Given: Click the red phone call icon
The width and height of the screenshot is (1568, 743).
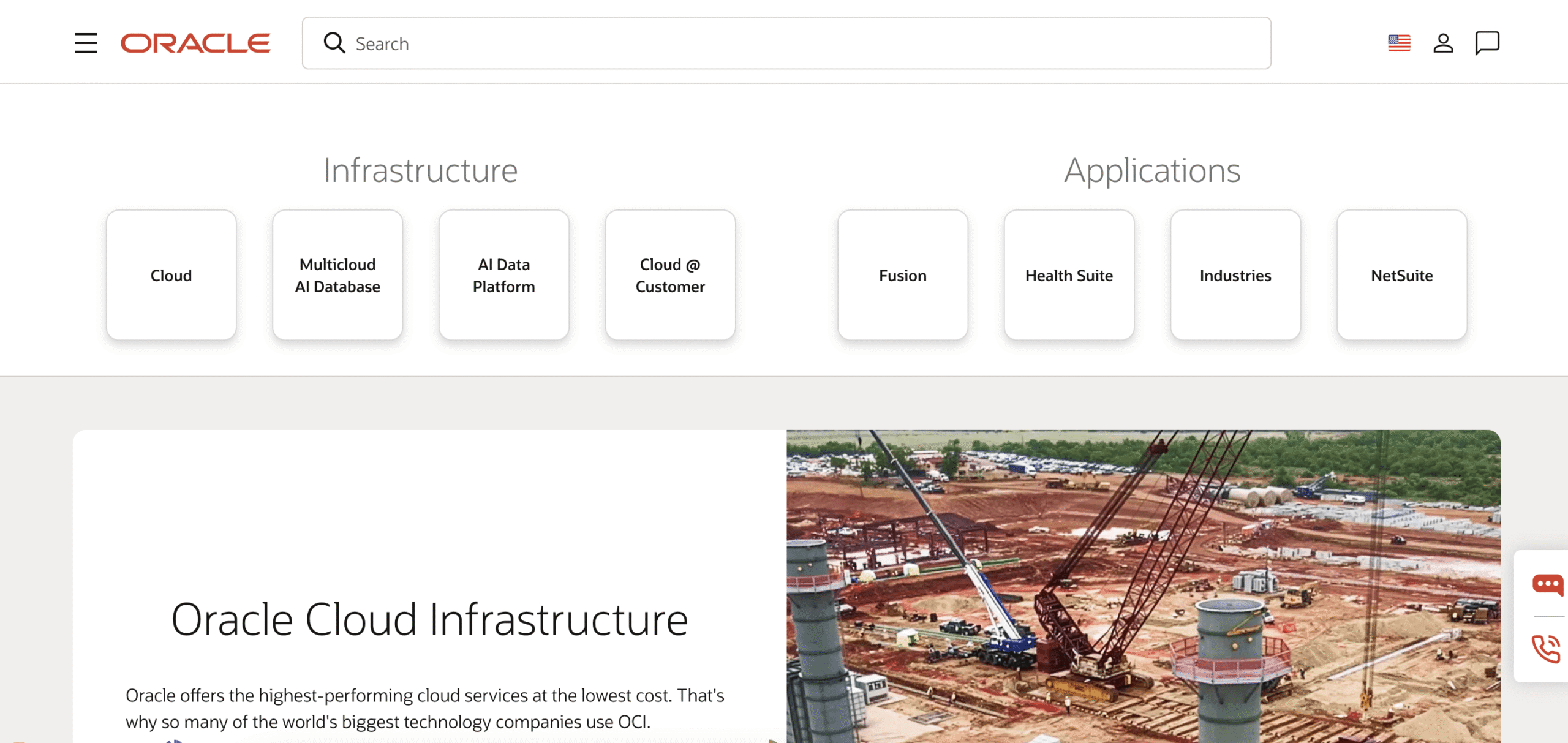Looking at the screenshot, I should point(1547,649).
